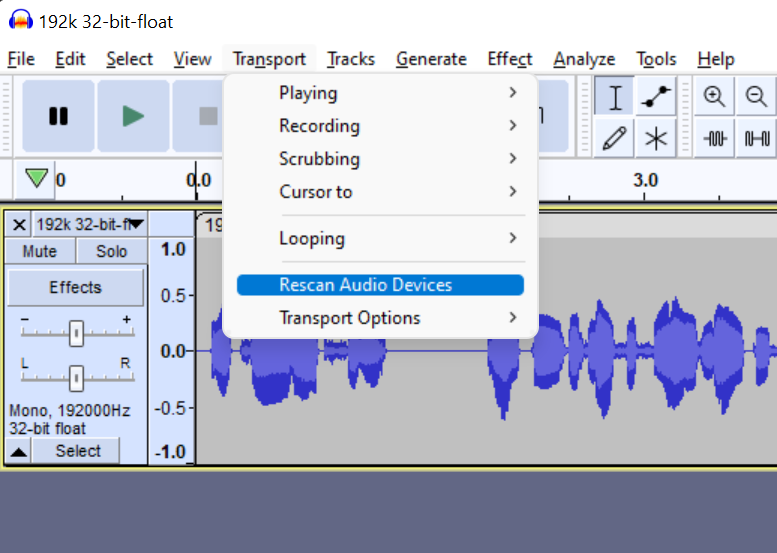
Task: Open the track name dropdown menu
Action: (x=90, y=225)
